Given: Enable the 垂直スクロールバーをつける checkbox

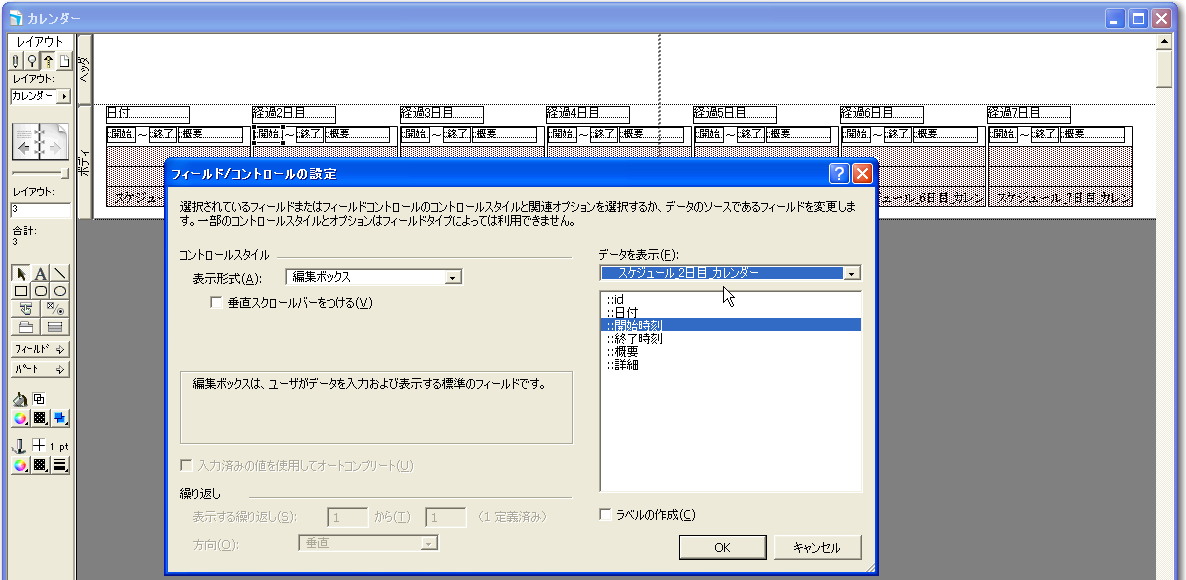Looking at the screenshot, I should point(216,303).
